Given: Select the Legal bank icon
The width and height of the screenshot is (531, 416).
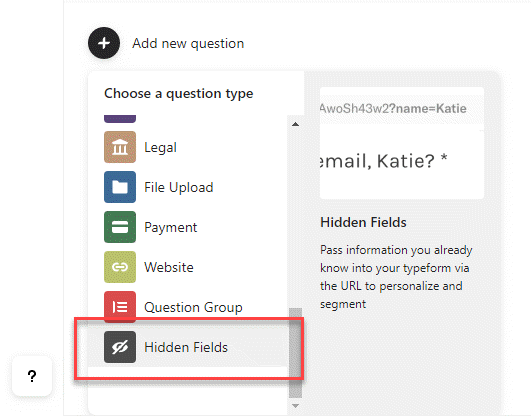Looking at the screenshot, I should (120, 147).
